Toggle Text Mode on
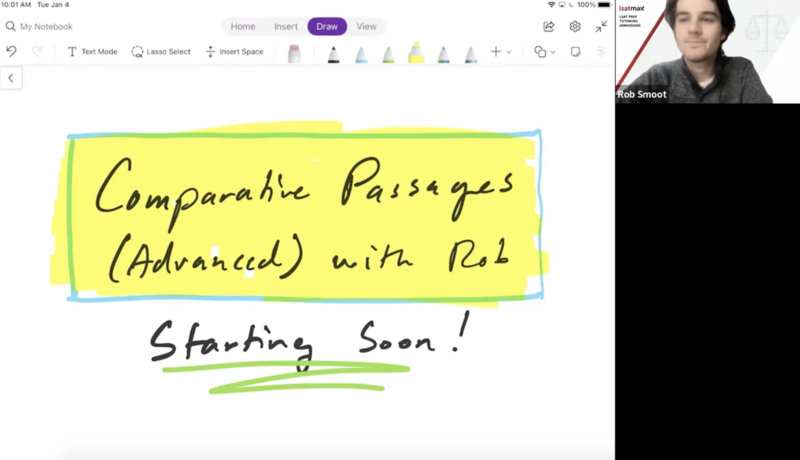 point(92,52)
